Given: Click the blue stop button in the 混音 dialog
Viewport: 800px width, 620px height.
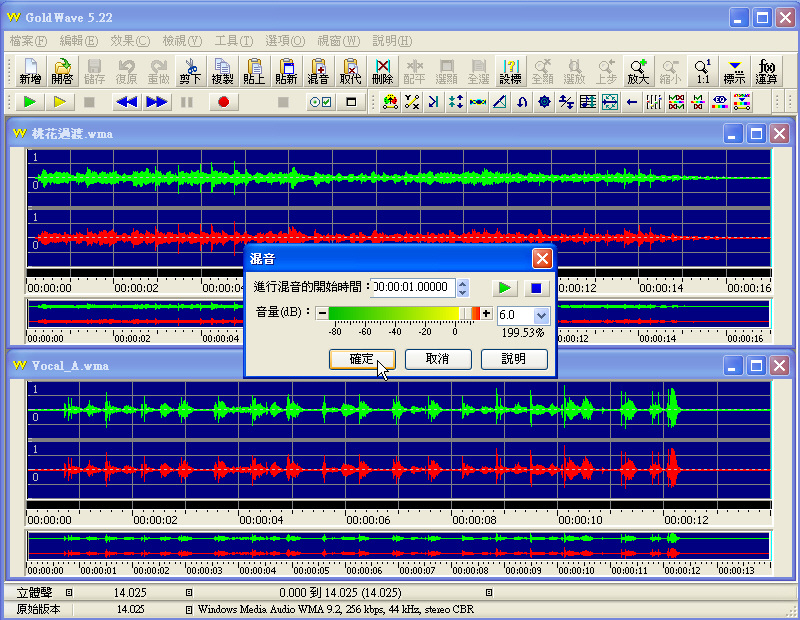Looking at the screenshot, I should click(x=536, y=288).
